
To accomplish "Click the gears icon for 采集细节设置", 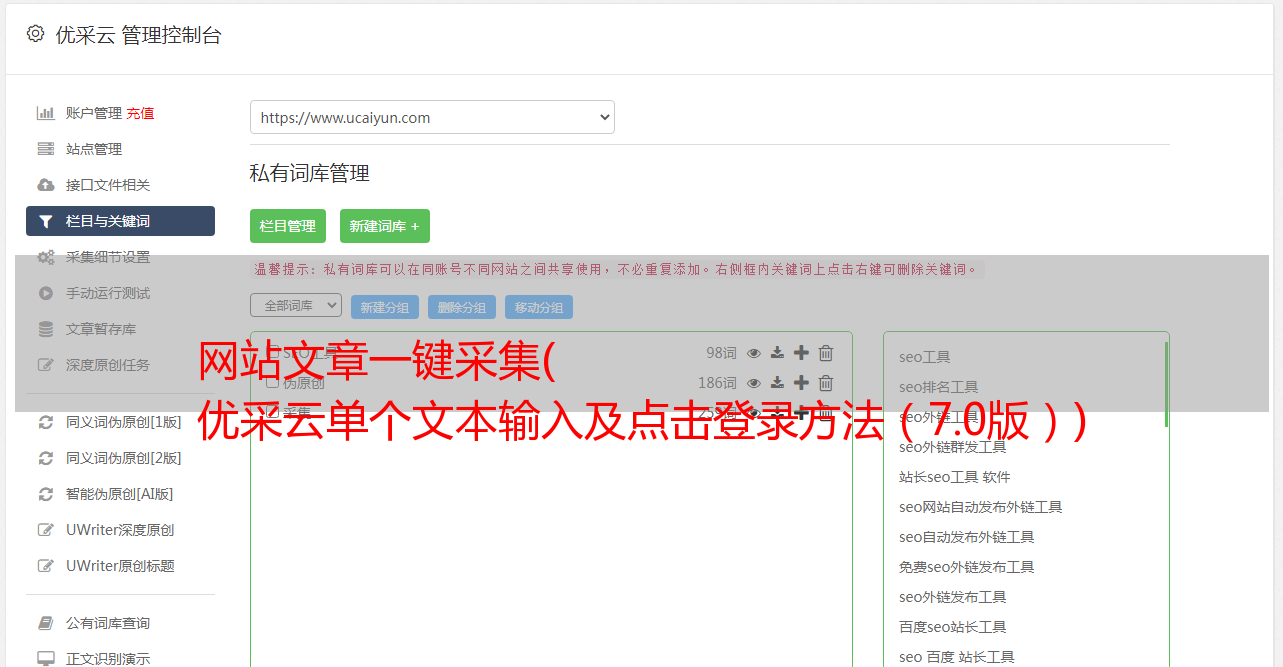I will 46,257.
